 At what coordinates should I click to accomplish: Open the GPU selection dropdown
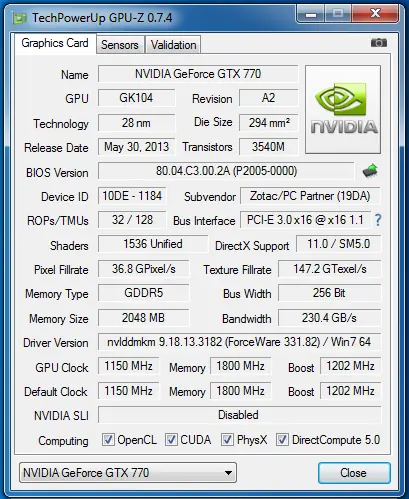coord(128,472)
